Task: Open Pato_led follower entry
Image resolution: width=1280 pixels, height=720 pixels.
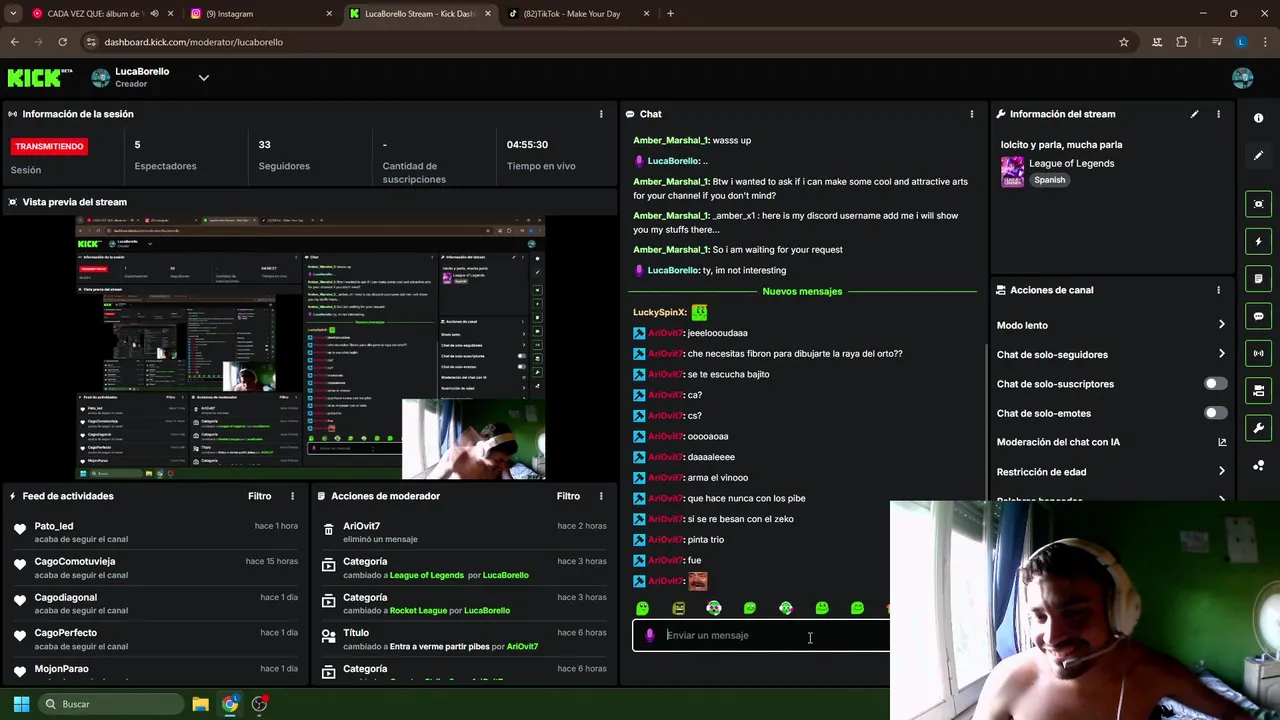Action: 155,532
